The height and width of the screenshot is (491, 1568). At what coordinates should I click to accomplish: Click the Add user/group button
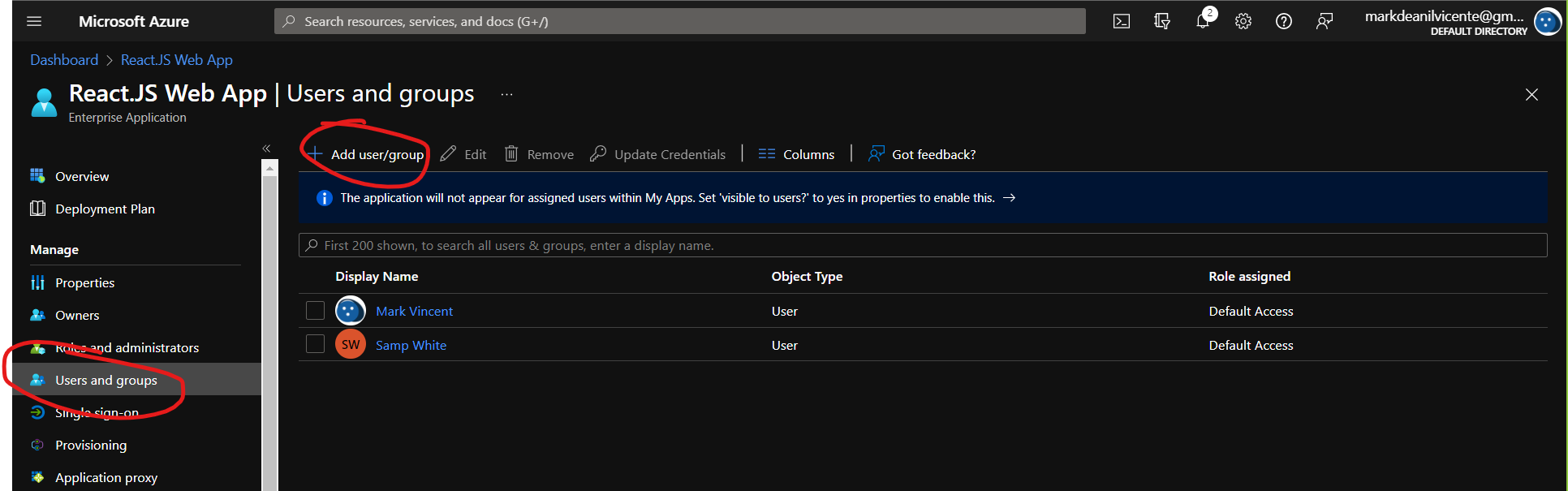[366, 154]
